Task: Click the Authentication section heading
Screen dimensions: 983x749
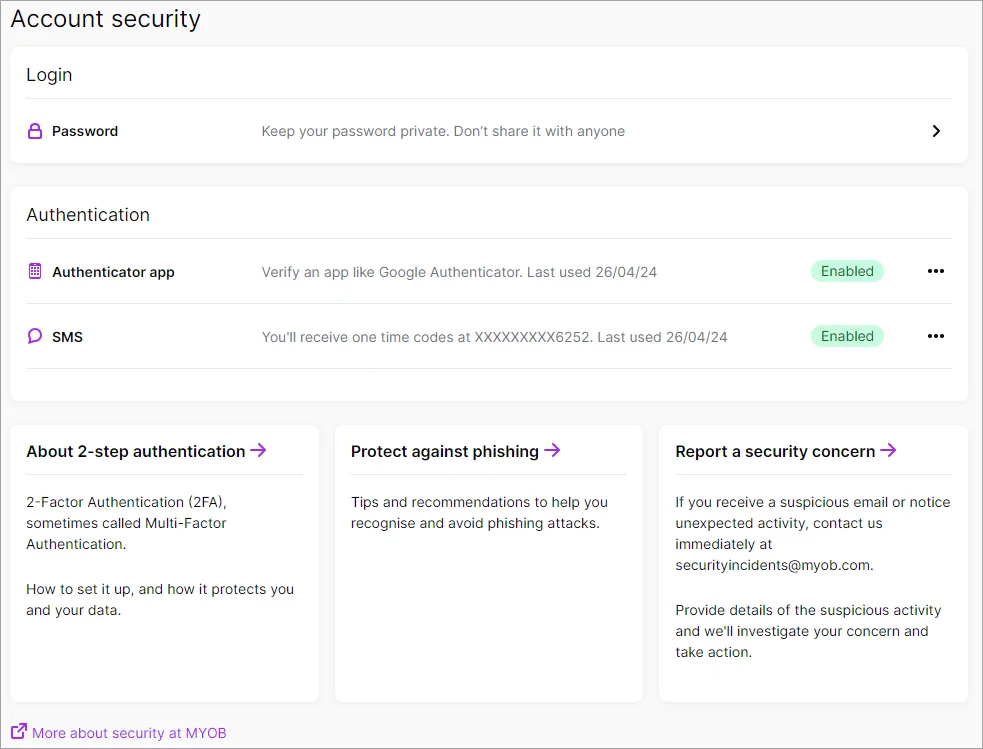Action: click(88, 215)
